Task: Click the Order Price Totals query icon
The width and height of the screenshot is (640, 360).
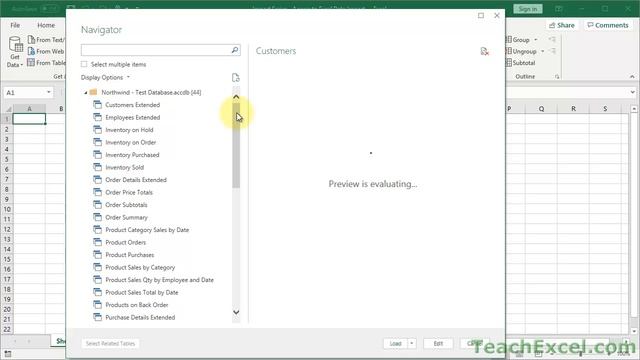Action: click(x=97, y=192)
